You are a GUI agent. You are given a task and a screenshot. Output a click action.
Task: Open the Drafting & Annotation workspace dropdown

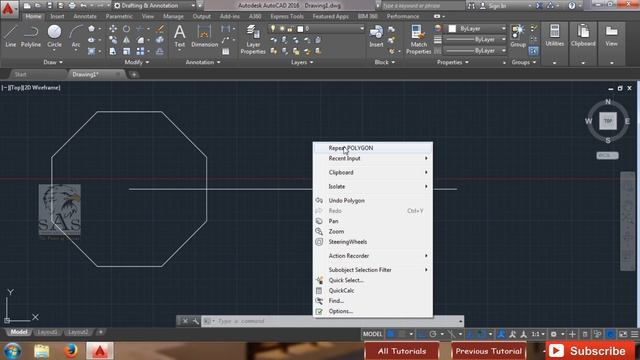pos(154,6)
